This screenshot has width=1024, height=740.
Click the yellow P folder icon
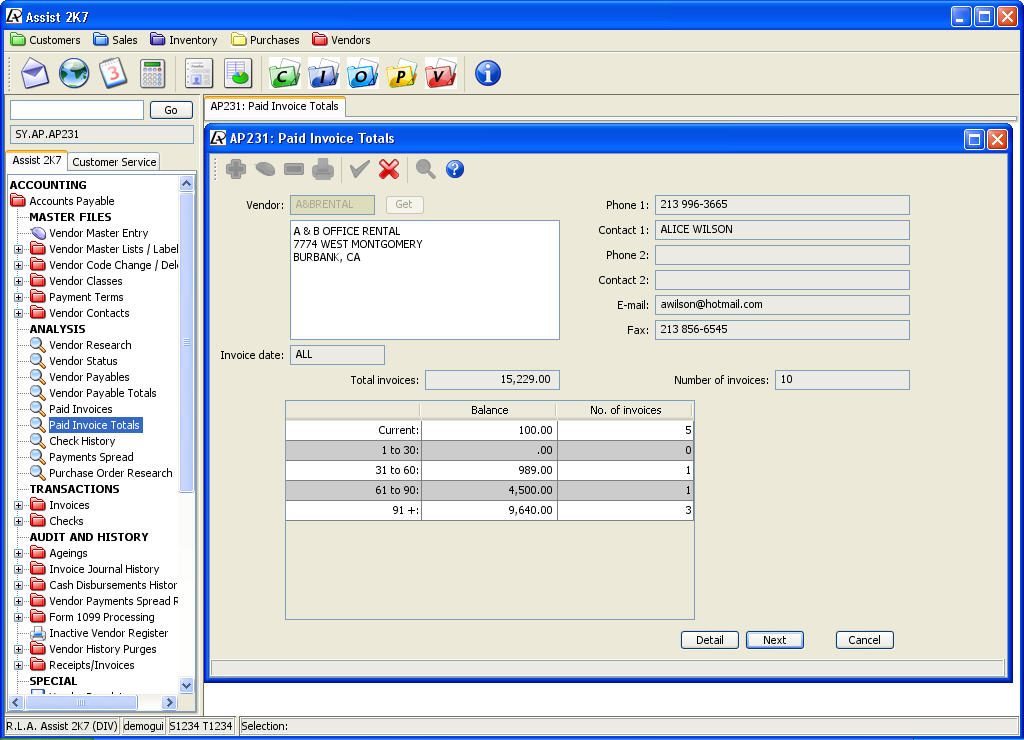(x=401, y=73)
